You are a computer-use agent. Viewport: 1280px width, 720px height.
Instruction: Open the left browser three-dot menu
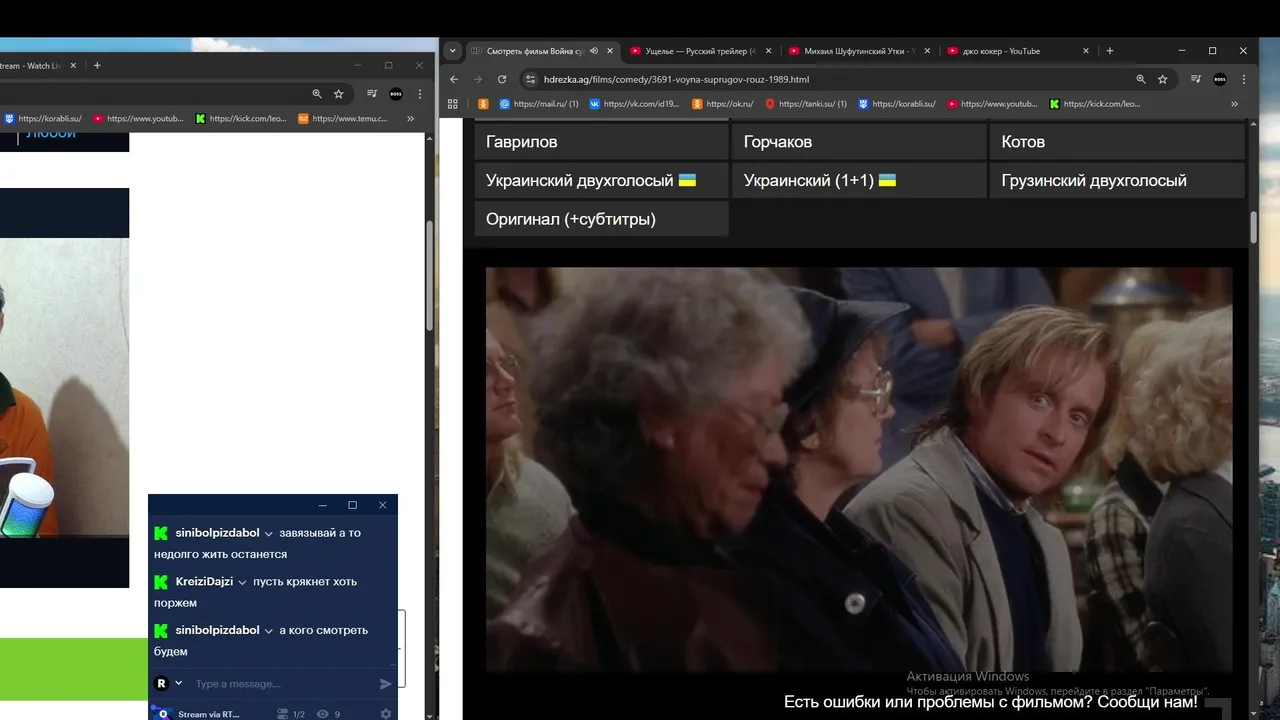pyautogui.click(x=420, y=94)
